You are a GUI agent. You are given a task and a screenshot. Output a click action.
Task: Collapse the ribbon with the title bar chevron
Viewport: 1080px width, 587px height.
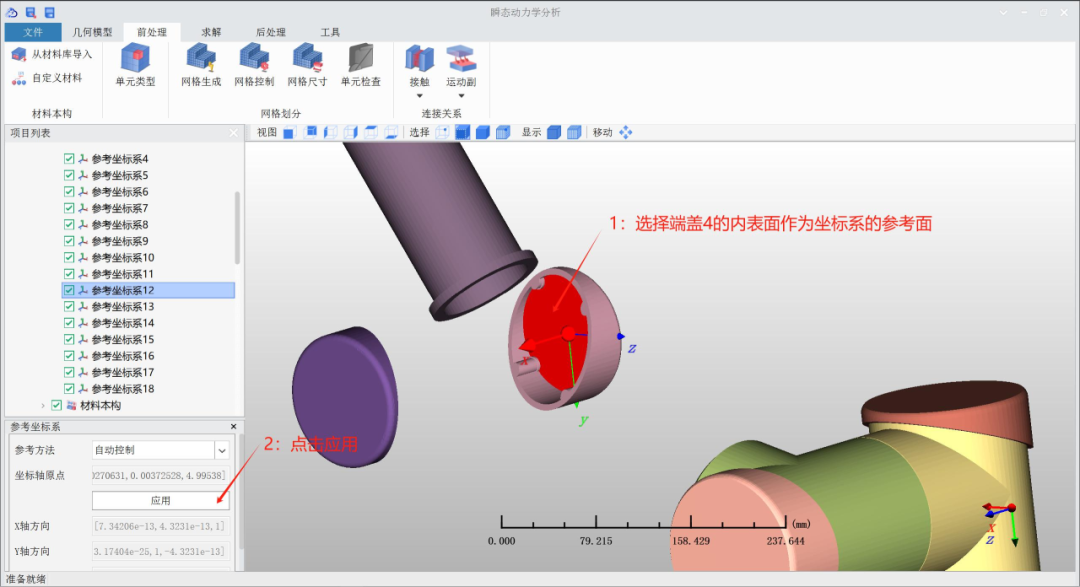pos(1003,12)
